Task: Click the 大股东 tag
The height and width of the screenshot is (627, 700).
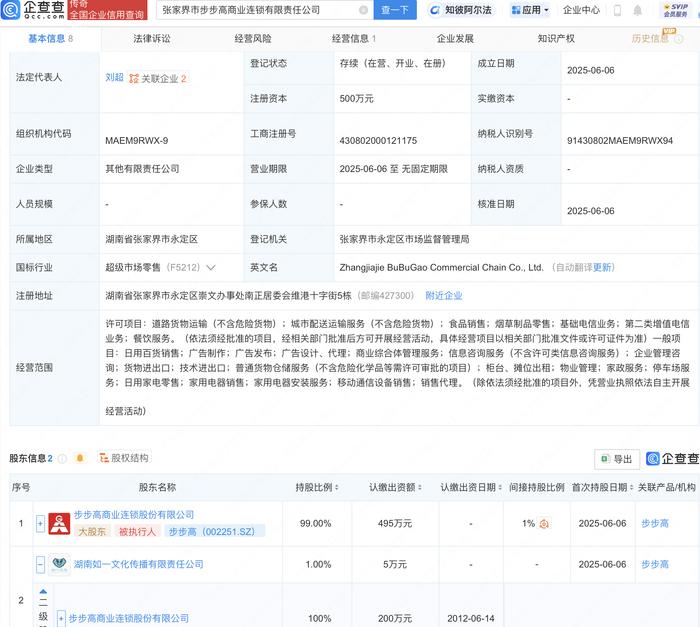Action: tap(92, 531)
